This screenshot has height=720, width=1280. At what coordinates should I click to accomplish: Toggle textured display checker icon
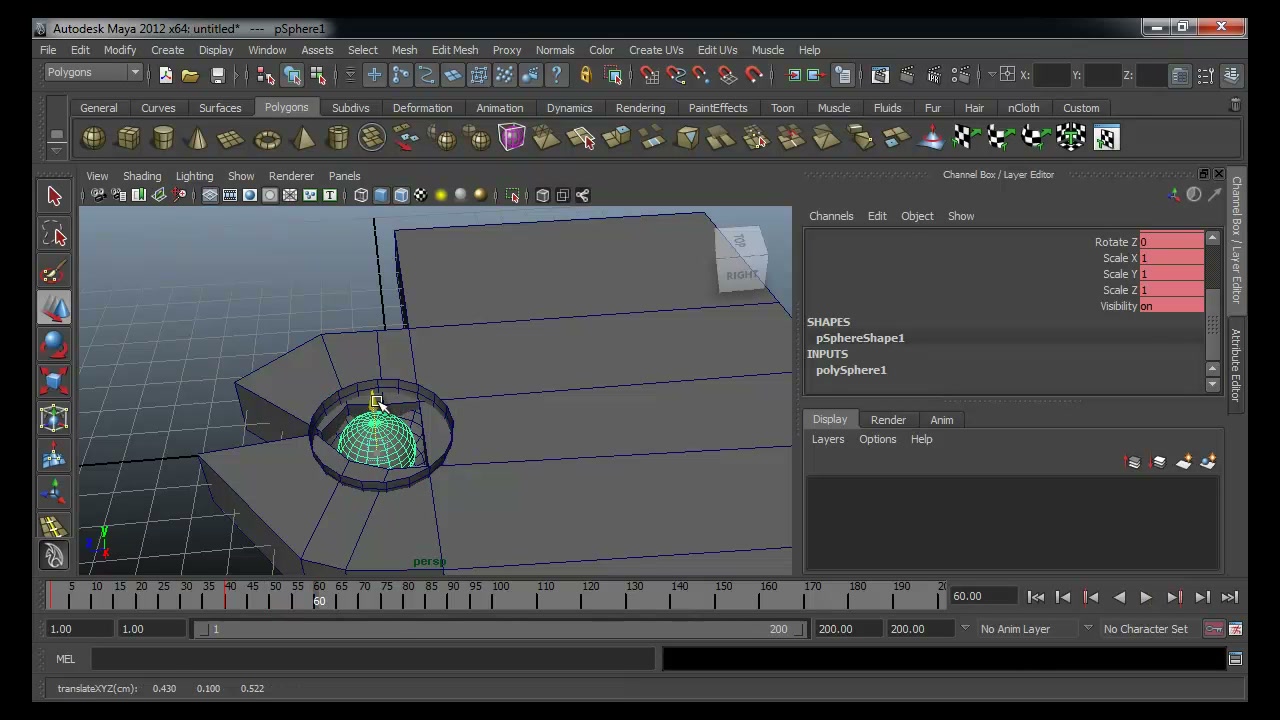point(421,195)
